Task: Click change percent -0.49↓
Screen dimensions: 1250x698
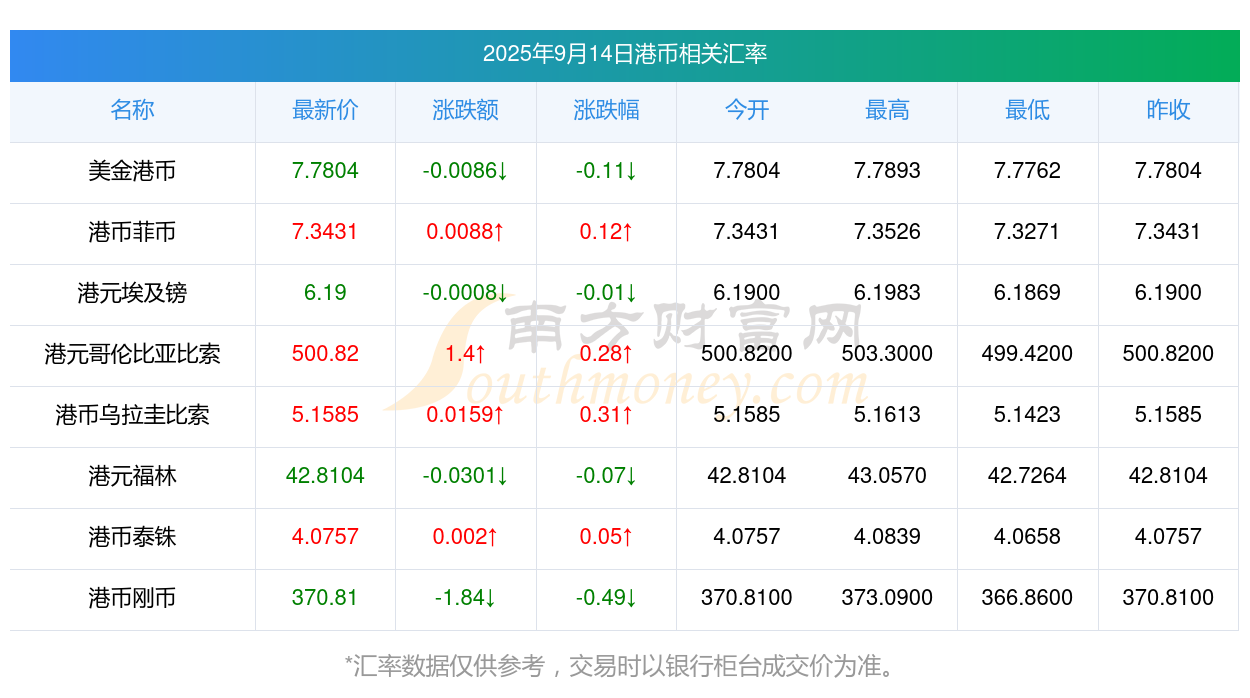Action: pyautogui.click(x=606, y=598)
